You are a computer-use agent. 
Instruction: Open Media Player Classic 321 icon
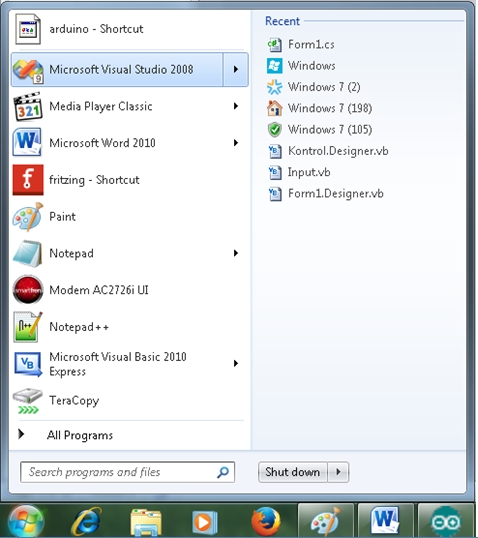28,106
